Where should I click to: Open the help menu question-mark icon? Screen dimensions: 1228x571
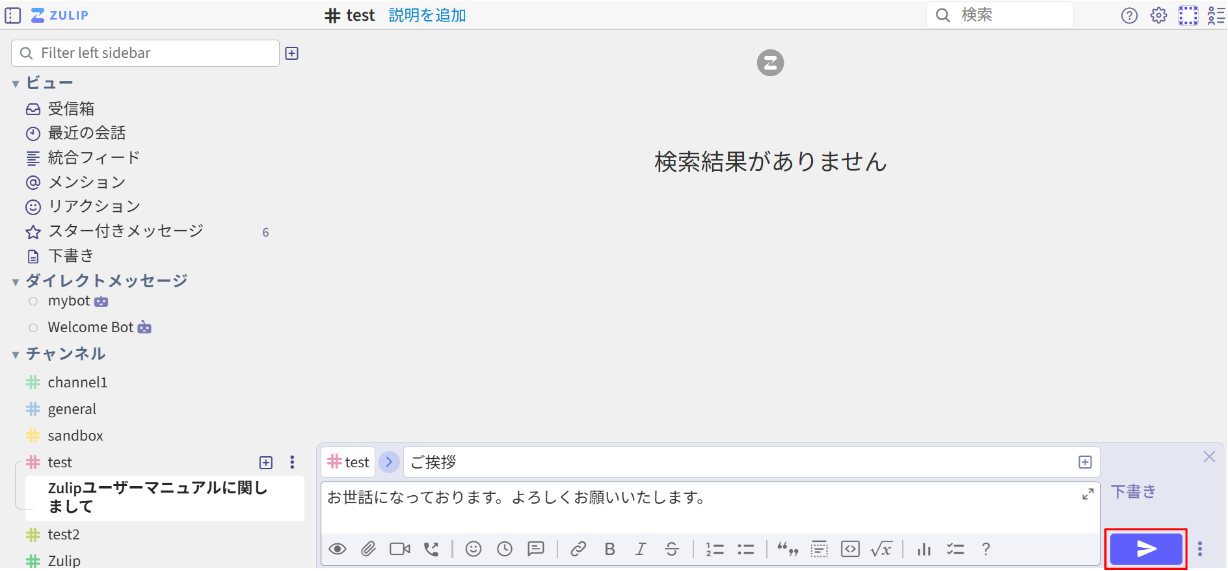coord(1130,15)
